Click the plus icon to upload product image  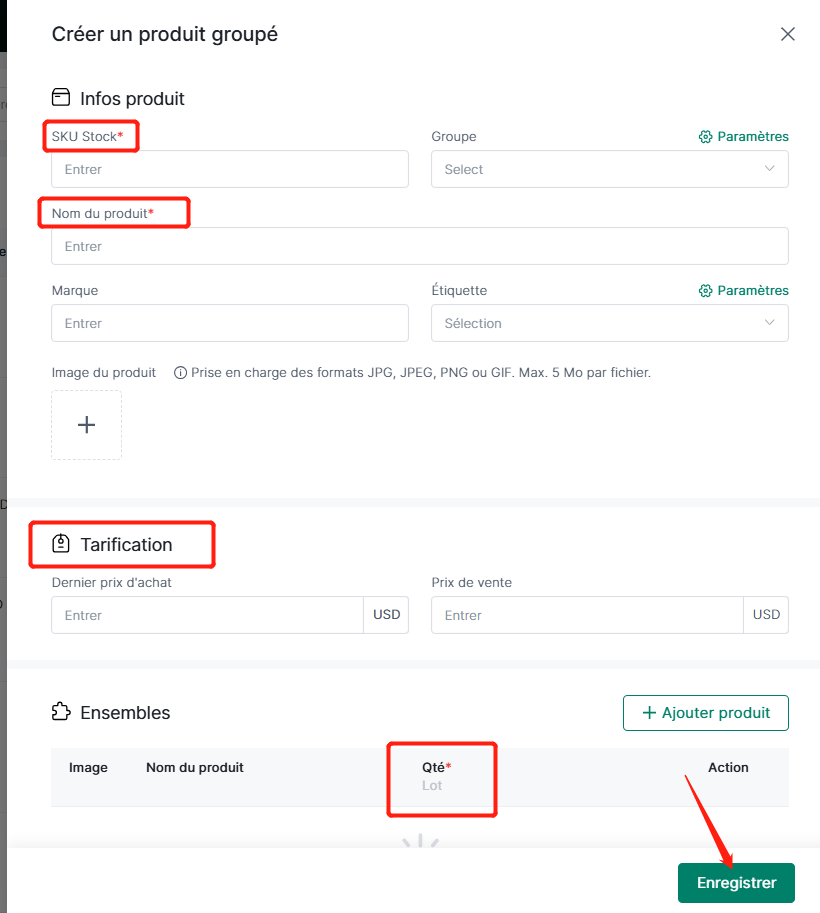tap(87, 424)
